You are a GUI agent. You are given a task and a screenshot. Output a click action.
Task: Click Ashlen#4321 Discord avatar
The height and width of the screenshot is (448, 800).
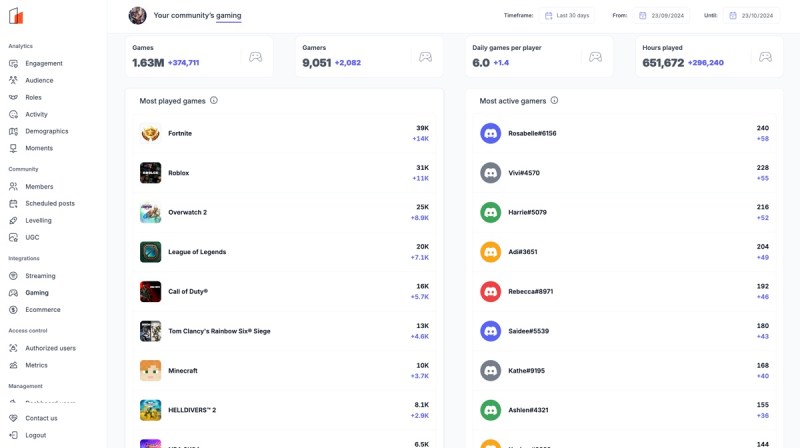(x=490, y=410)
